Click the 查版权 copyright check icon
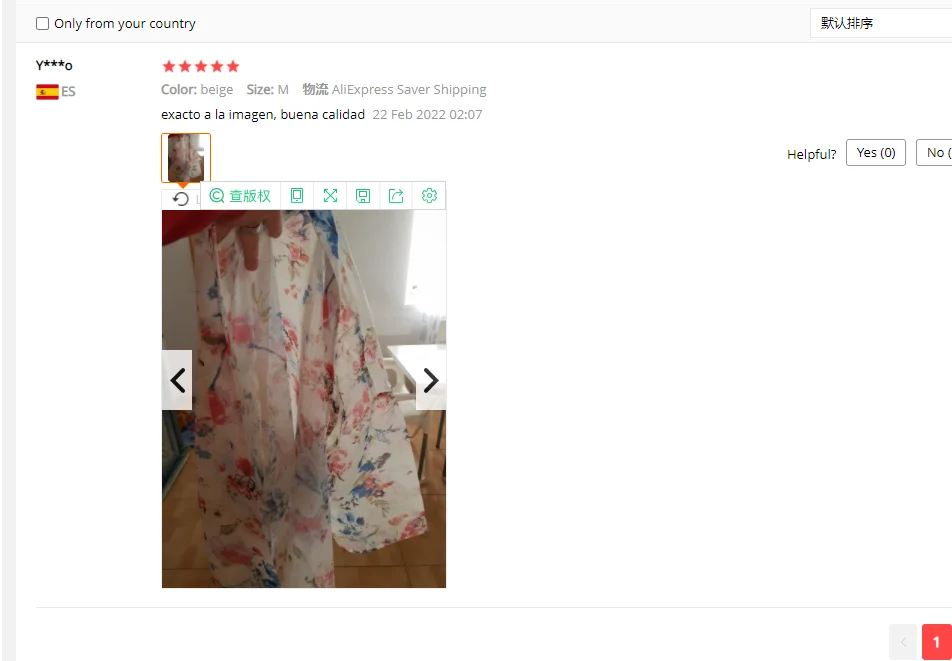952x661 pixels. tap(217, 195)
